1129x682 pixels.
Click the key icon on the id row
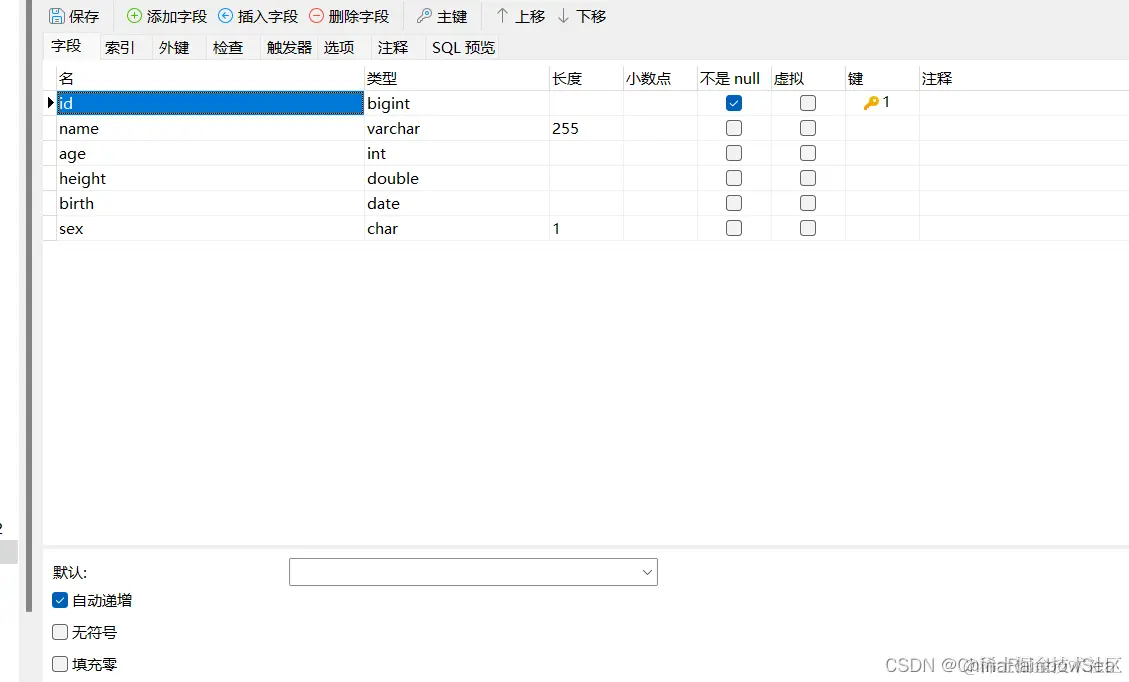point(873,102)
